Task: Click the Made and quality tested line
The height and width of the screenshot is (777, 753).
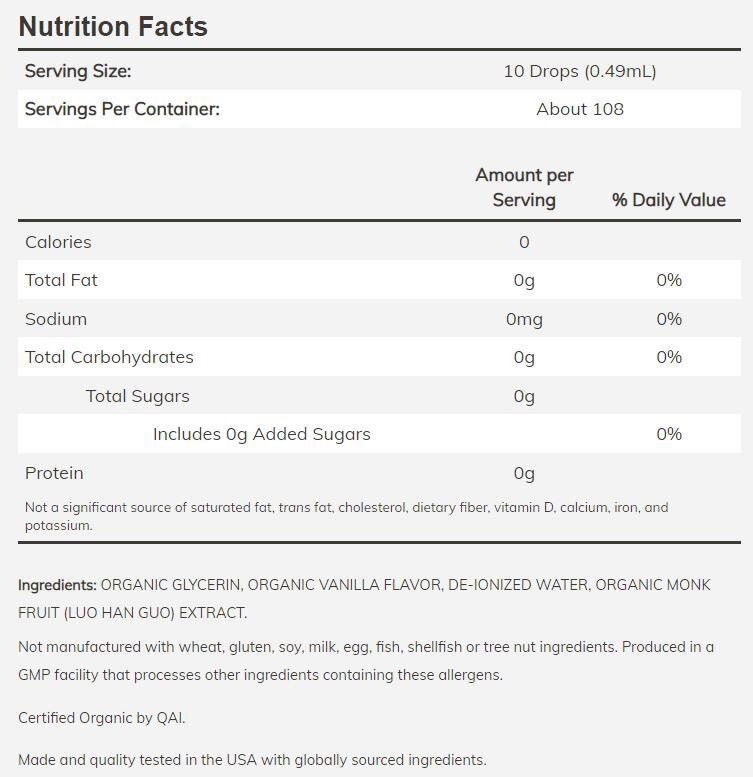Action: (252, 760)
